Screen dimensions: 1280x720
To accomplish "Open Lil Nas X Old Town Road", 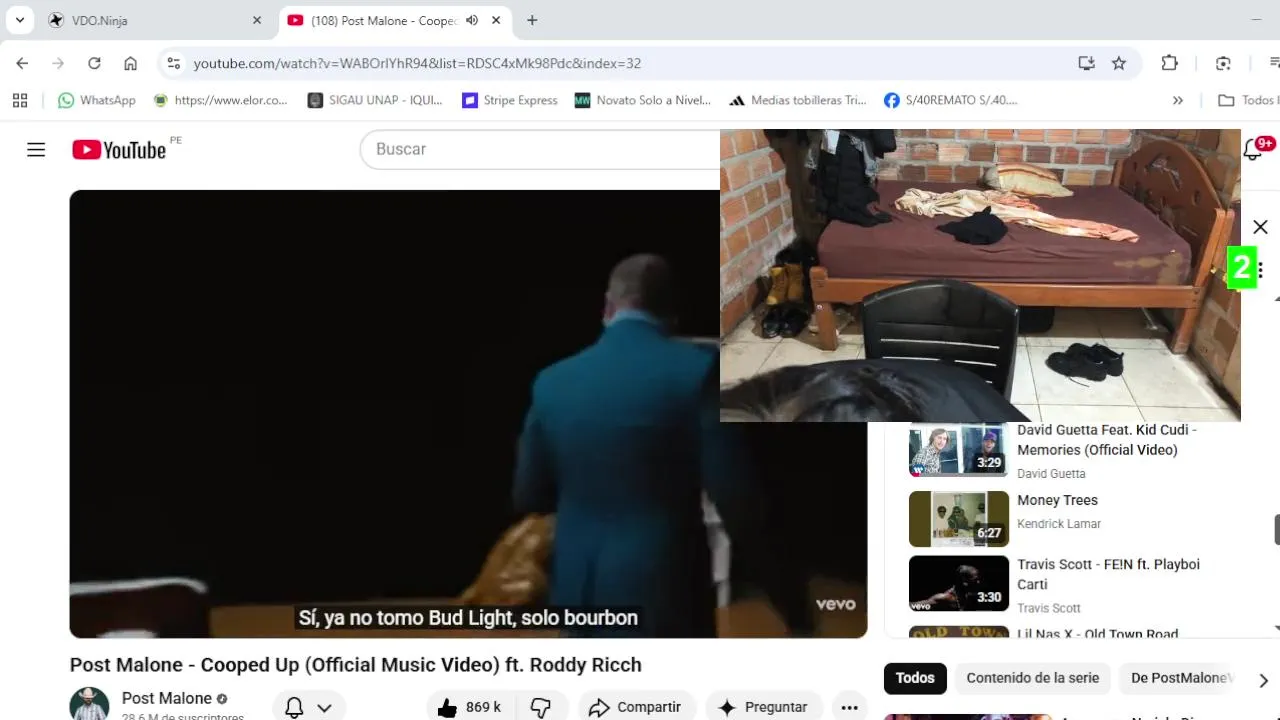I will [1097, 633].
